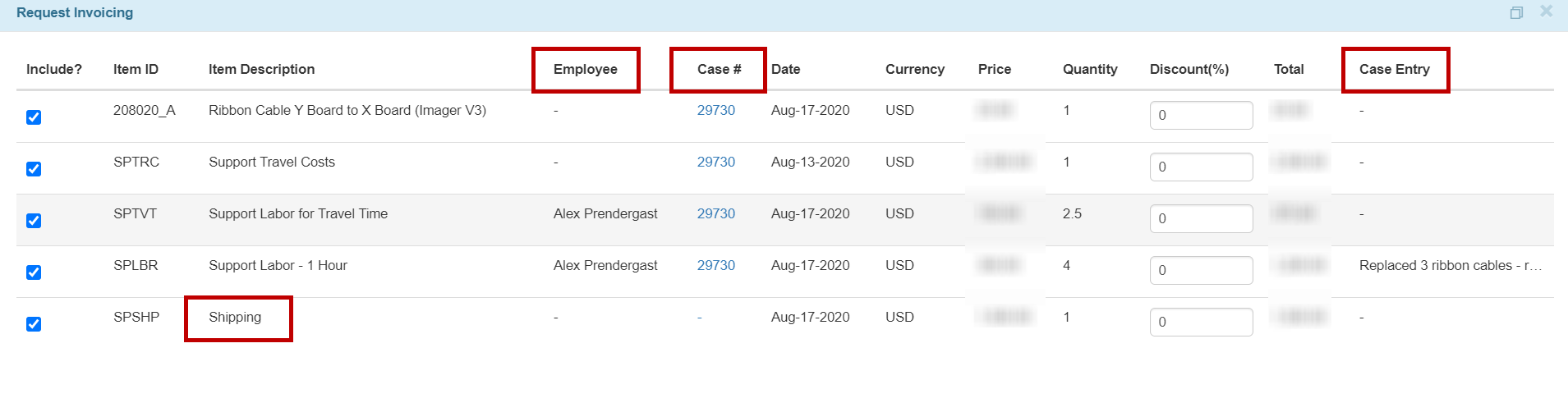The image size is (1568, 412).
Task: Click the Case # column header
Action: coord(719,69)
